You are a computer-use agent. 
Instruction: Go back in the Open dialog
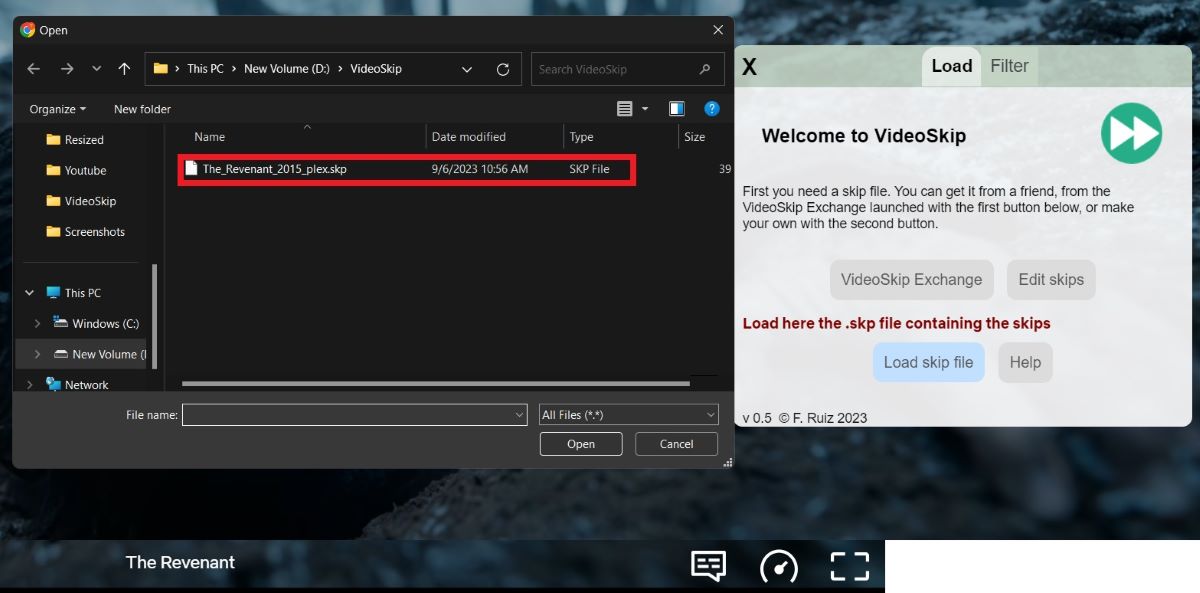(34, 69)
